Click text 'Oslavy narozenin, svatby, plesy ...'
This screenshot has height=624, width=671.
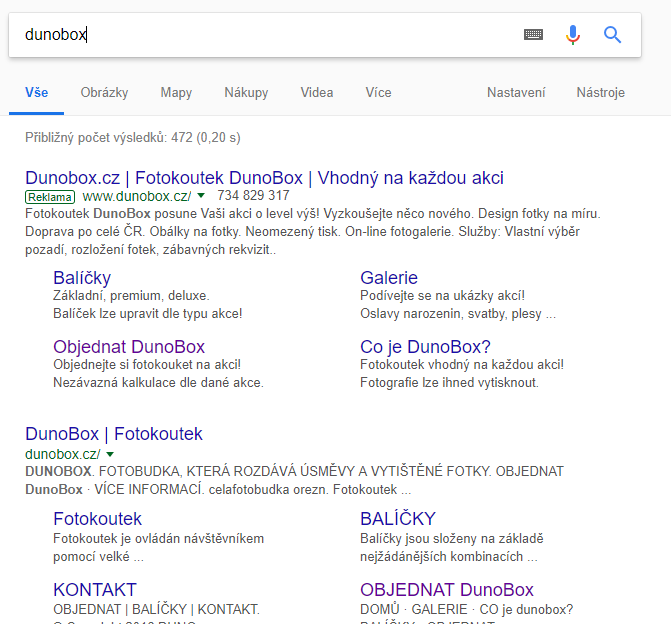(x=458, y=314)
